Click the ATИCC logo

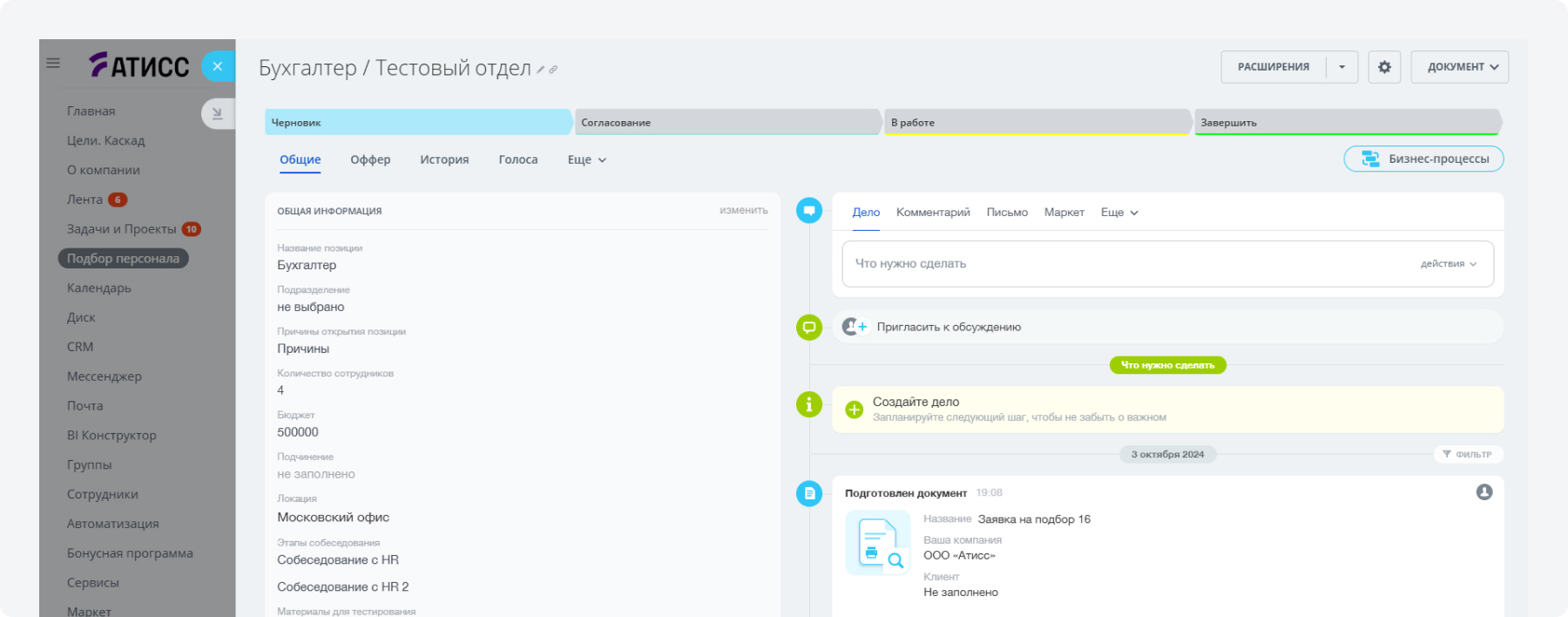coord(139,65)
